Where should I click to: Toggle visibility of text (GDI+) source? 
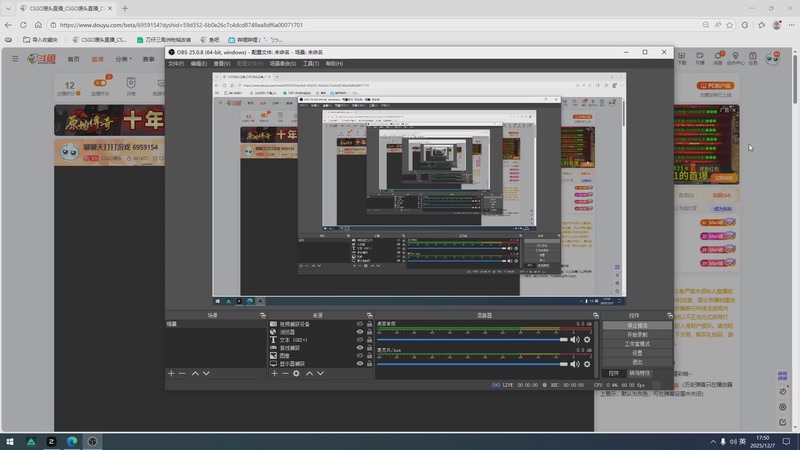point(360,340)
